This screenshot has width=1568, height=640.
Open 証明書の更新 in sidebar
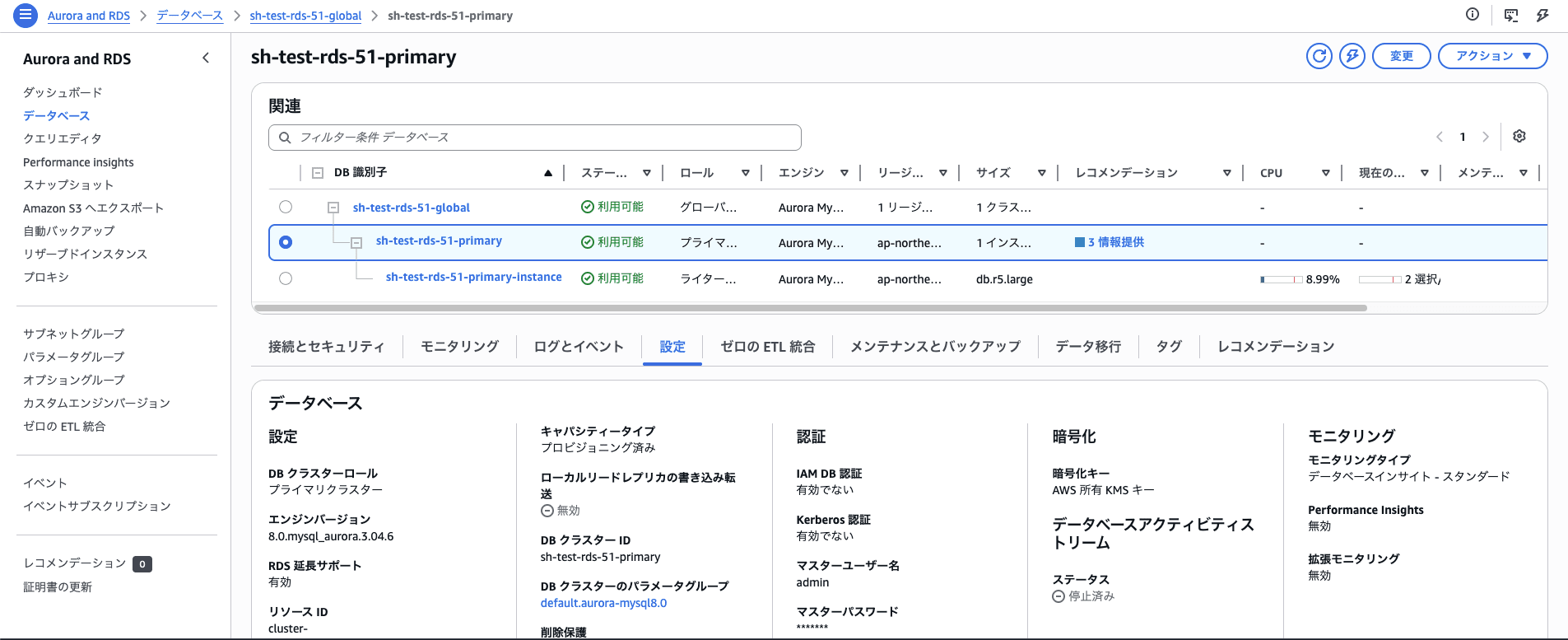[58, 586]
